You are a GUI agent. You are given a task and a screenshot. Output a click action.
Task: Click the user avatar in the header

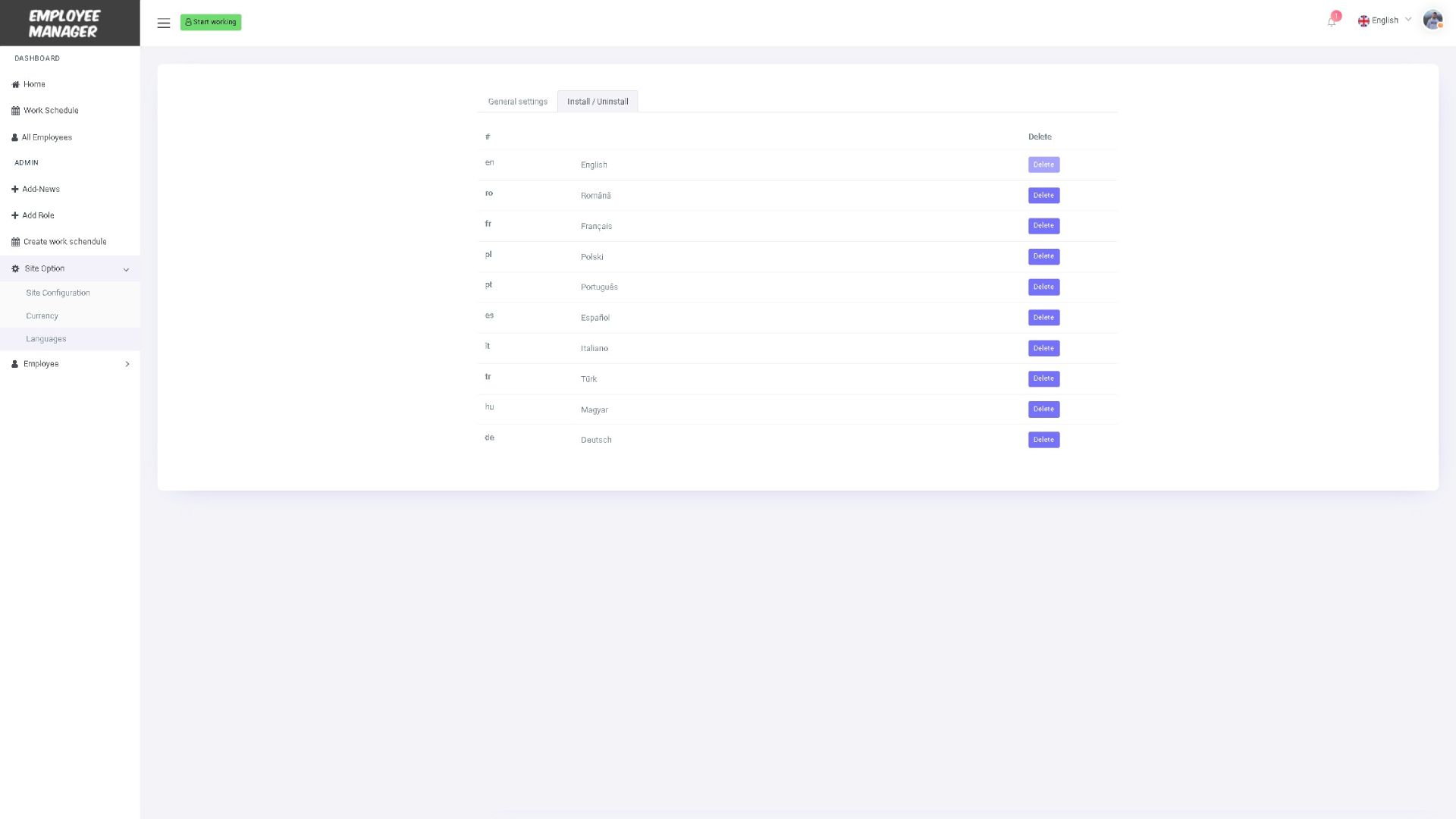pos(1432,20)
